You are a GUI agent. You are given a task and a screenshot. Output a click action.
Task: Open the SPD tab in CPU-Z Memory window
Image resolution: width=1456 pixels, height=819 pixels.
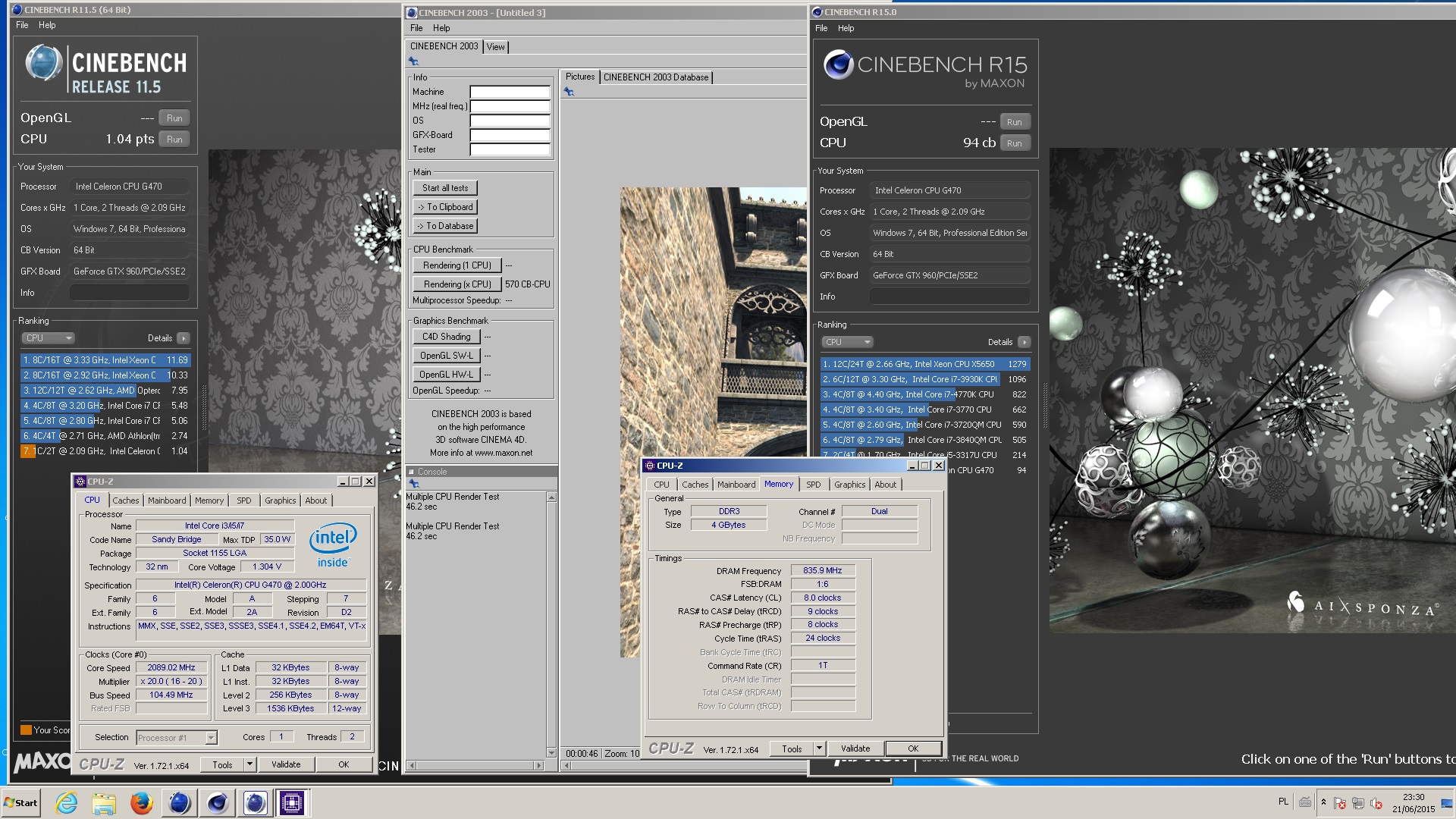click(813, 485)
